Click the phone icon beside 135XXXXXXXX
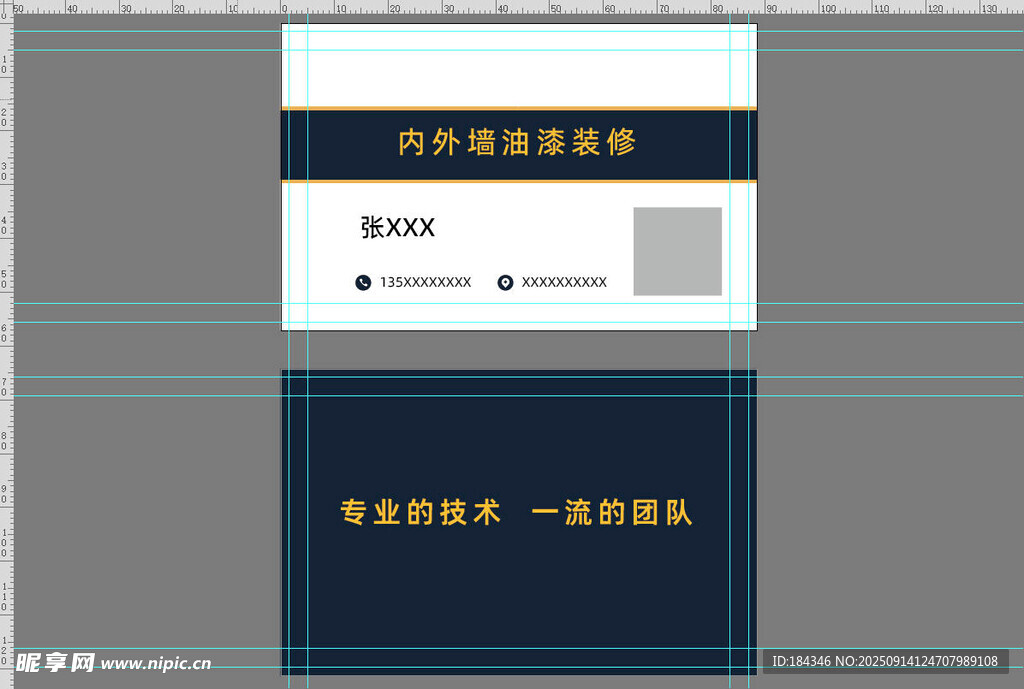 (x=363, y=283)
